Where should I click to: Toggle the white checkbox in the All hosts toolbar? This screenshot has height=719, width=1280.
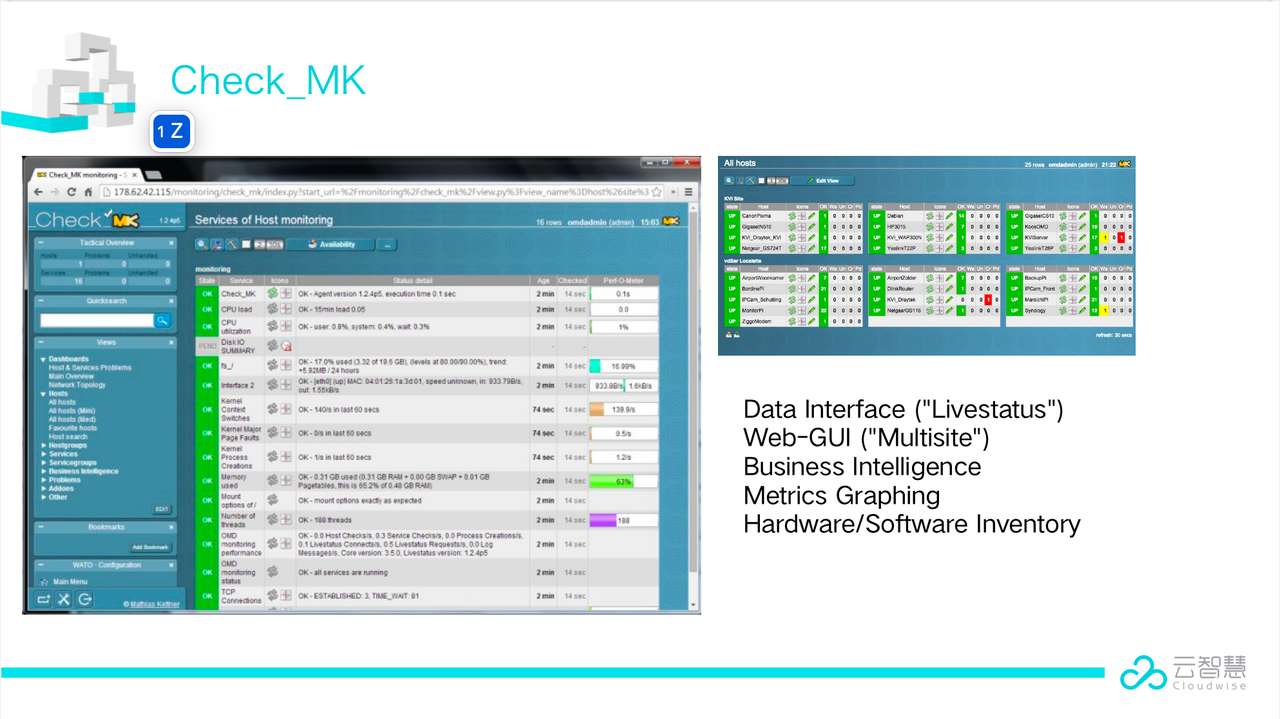[x=761, y=181]
